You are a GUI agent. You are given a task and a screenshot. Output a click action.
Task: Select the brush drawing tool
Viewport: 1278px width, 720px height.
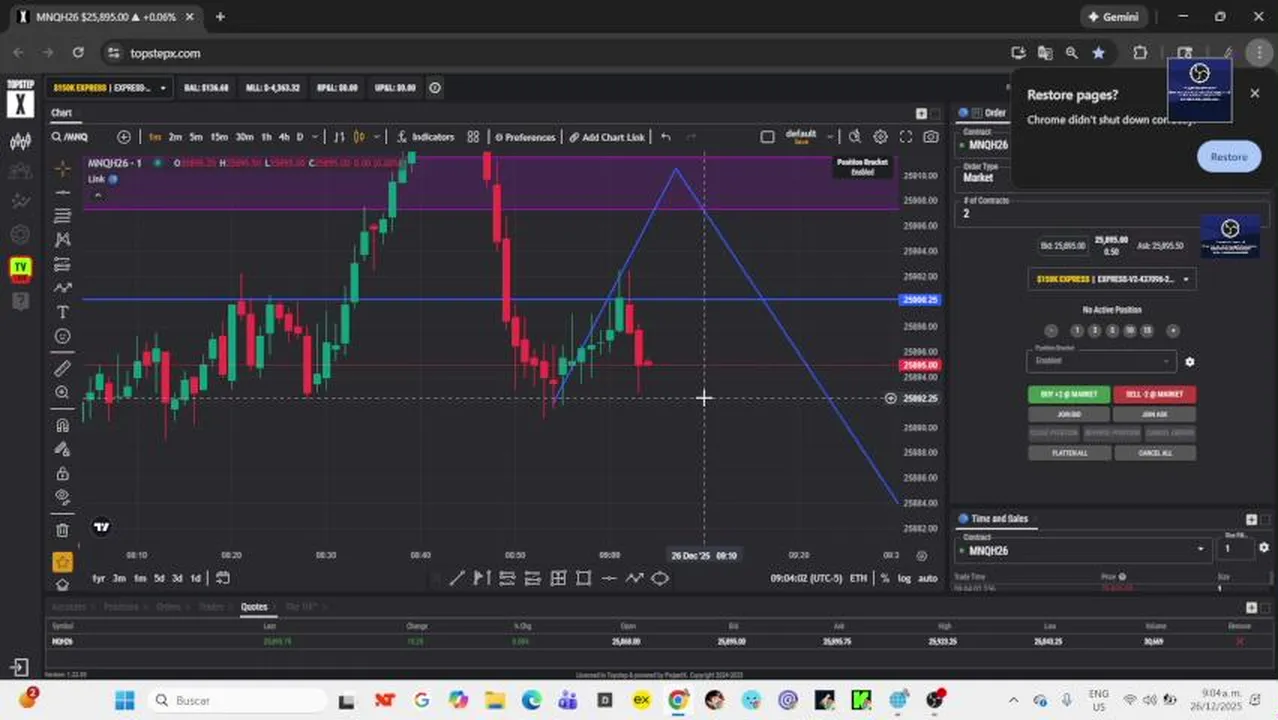click(62, 288)
